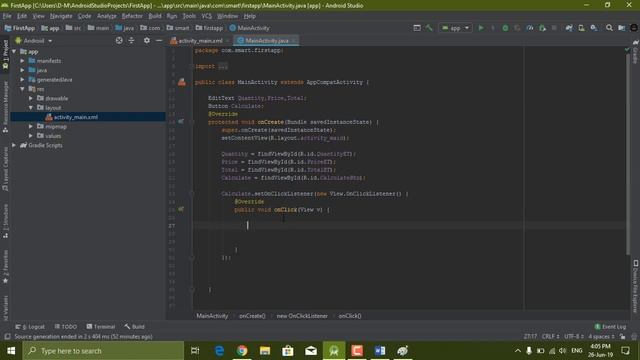
Task: Open the TODO tool window button
Action: point(66,327)
